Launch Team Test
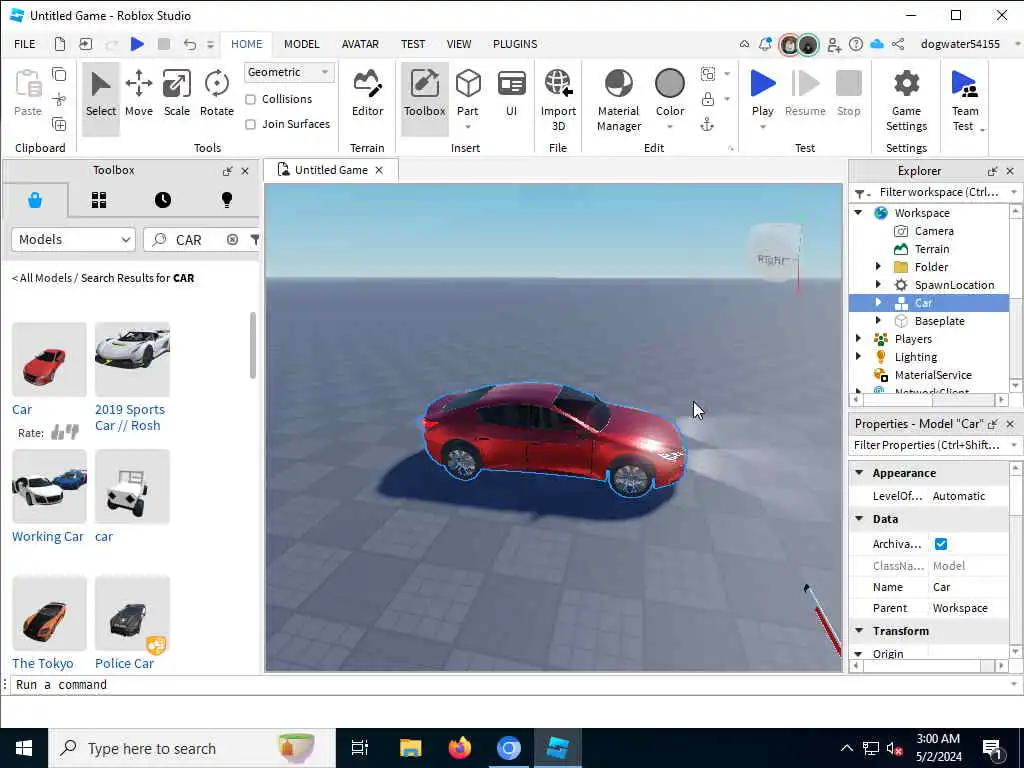1024x768 pixels. [x=965, y=101]
